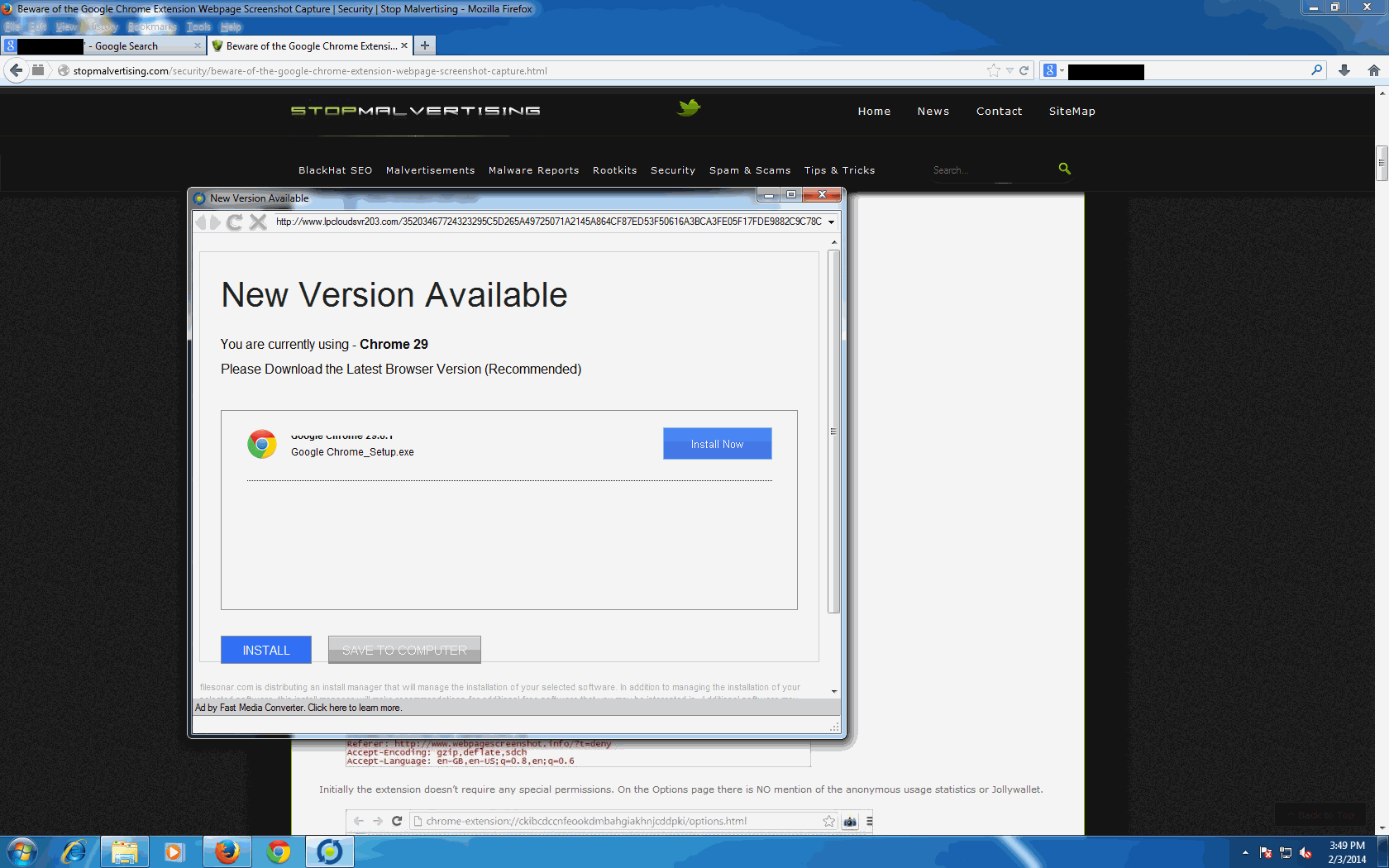This screenshot has width=1389, height=868.
Task: Expand the popup URL dropdown arrow
Action: click(x=831, y=222)
